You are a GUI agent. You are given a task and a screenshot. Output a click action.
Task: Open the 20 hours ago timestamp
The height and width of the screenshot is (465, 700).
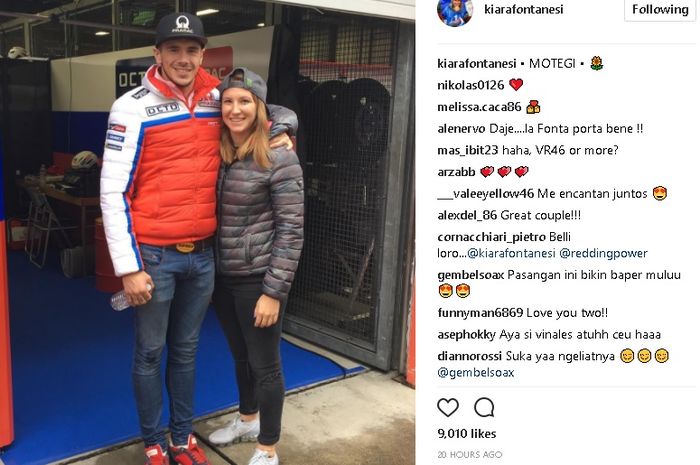pyautogui.click(x=470, y=455)
